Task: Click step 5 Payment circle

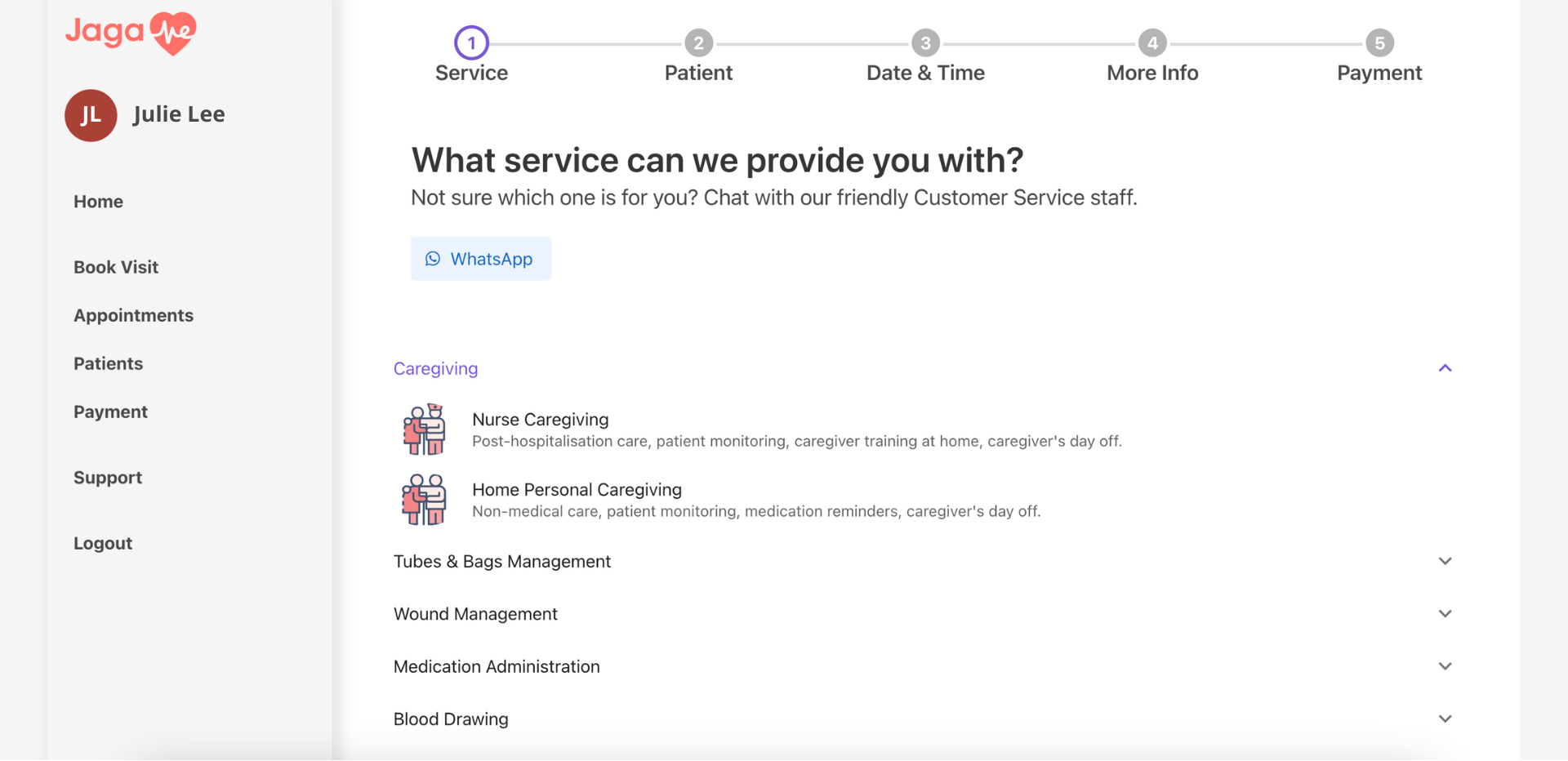Action: (x=1379, y=43)
